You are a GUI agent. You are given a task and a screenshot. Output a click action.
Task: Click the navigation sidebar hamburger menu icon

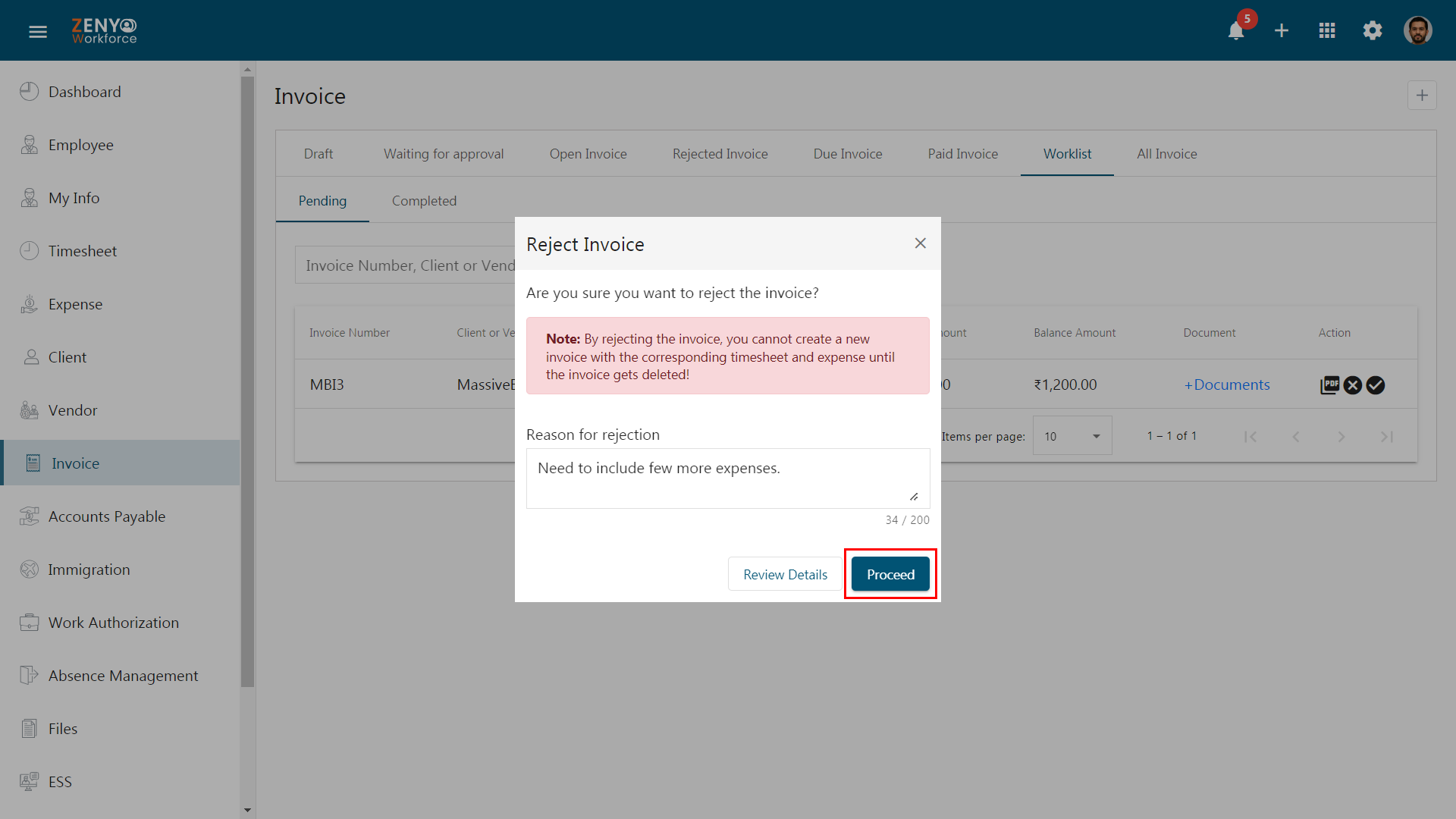pos(38,30)
